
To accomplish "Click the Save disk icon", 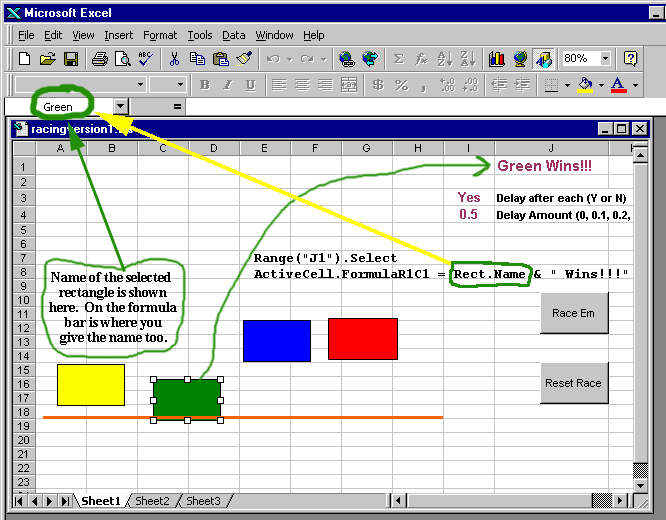I will (71, 59).
